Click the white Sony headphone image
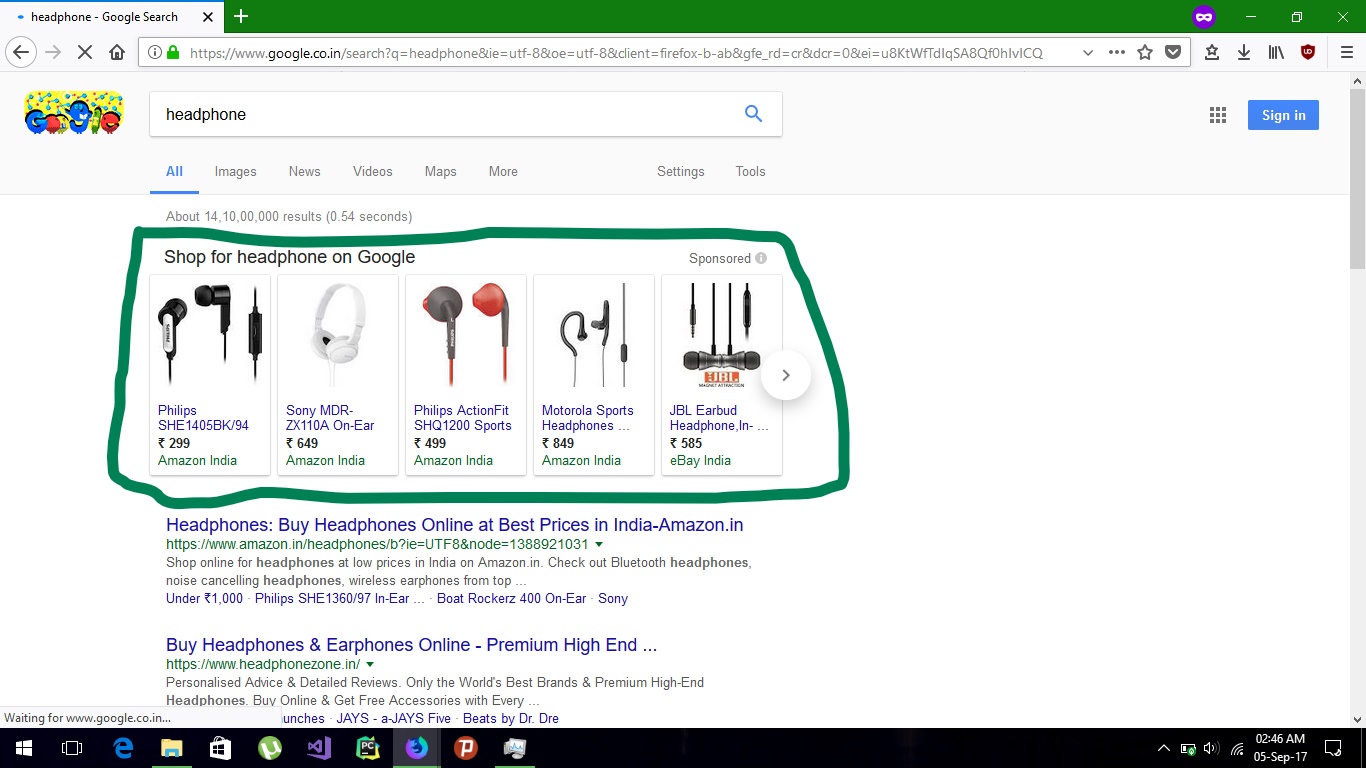This screenshot has height=768, width=1366. (x=338, y=335)
